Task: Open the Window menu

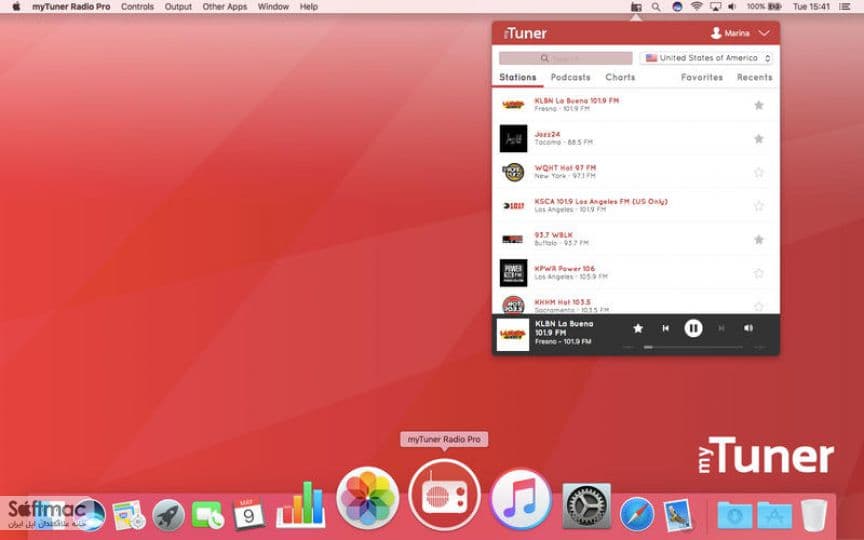Action: [x=273, y=7]
